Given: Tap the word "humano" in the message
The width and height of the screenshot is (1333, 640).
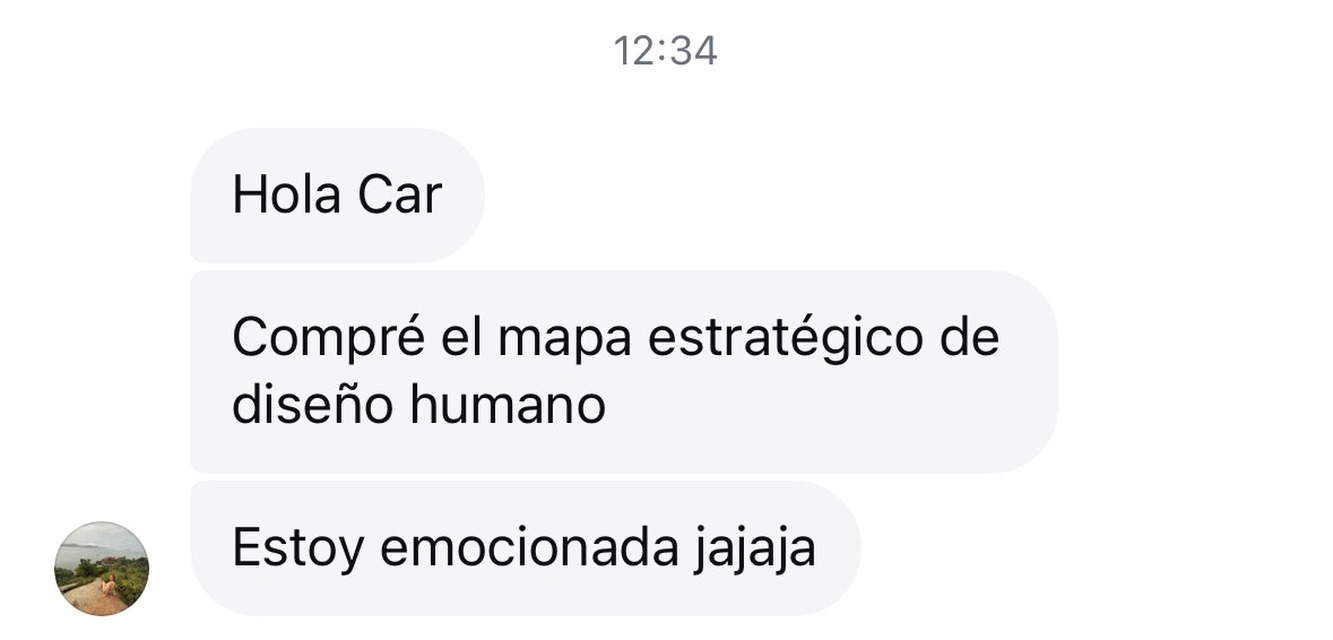Looking at the screenshot, I should [x=508, y=405].
